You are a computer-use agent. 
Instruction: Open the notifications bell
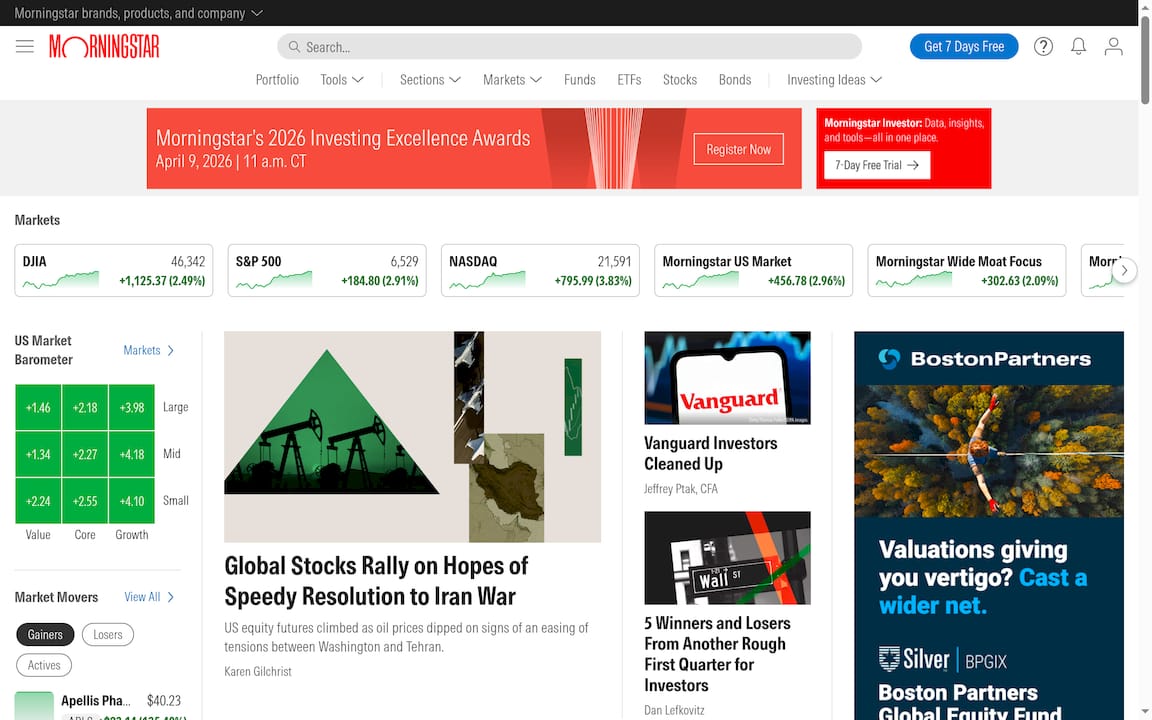click(1078, 47)
